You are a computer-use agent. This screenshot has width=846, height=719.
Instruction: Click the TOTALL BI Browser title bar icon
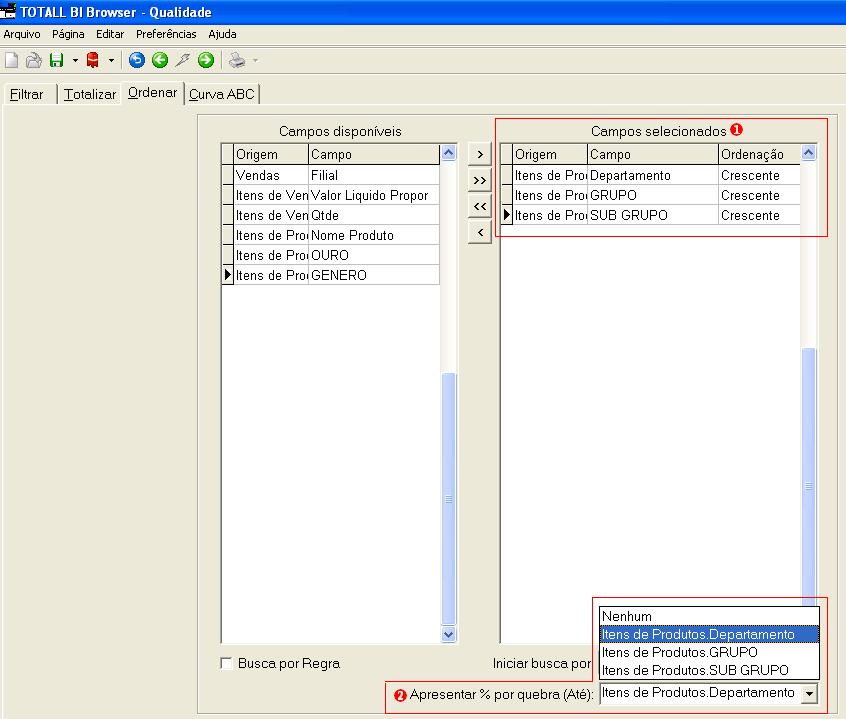pyautogui.click(x=8, y=11)
